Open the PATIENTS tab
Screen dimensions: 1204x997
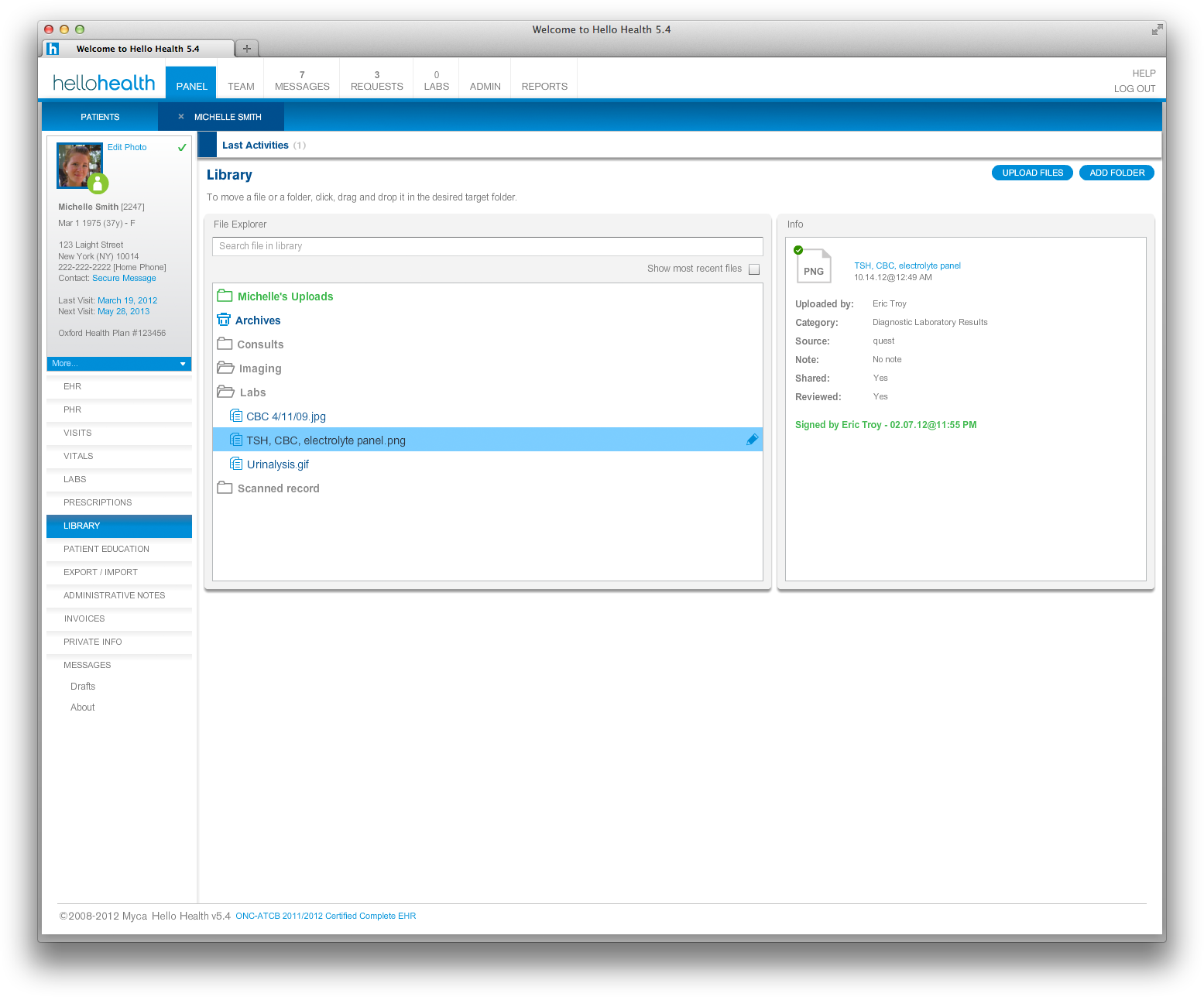99,116
